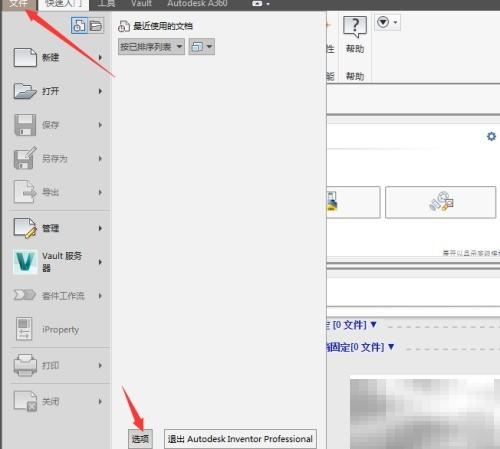Image resolution: width=500 pixels, height=449 pixels.
Task: Click the 帮助 question mark icon
Action: (x=355, y=27)
